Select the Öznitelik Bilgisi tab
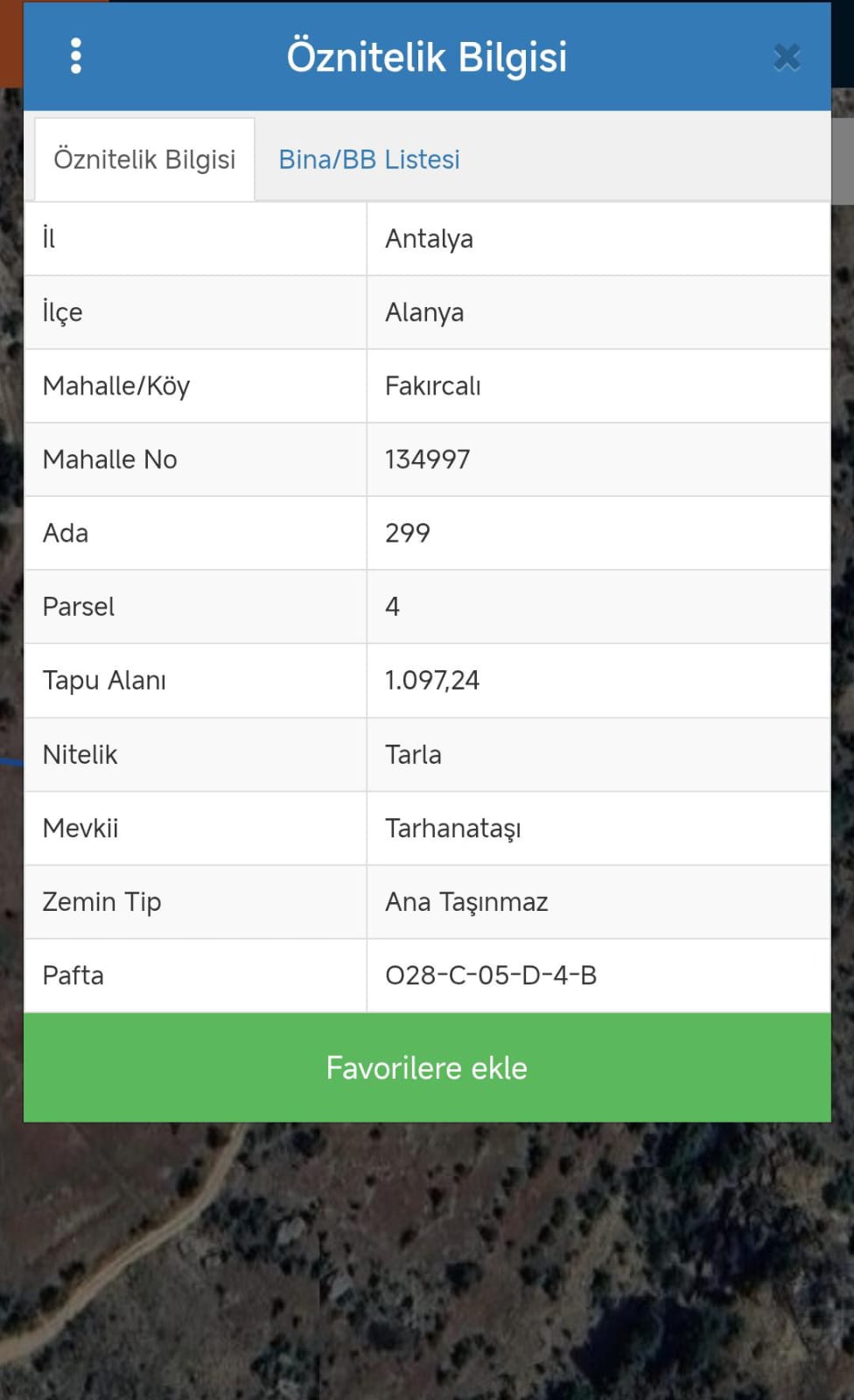854x1400 pixels. click(144, 159)
